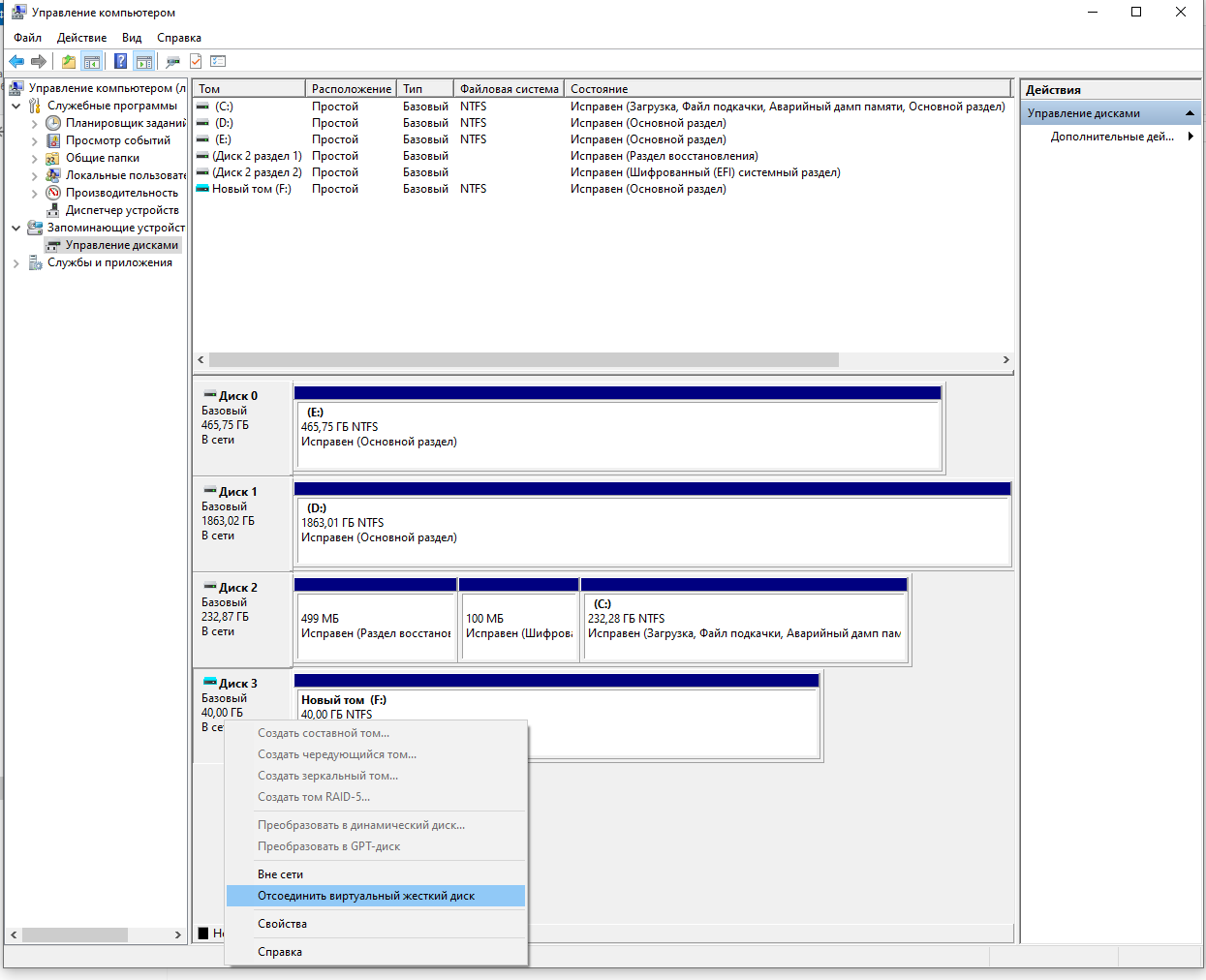Click the volume list horizontal scrollbar thumb

click(523, 359)
